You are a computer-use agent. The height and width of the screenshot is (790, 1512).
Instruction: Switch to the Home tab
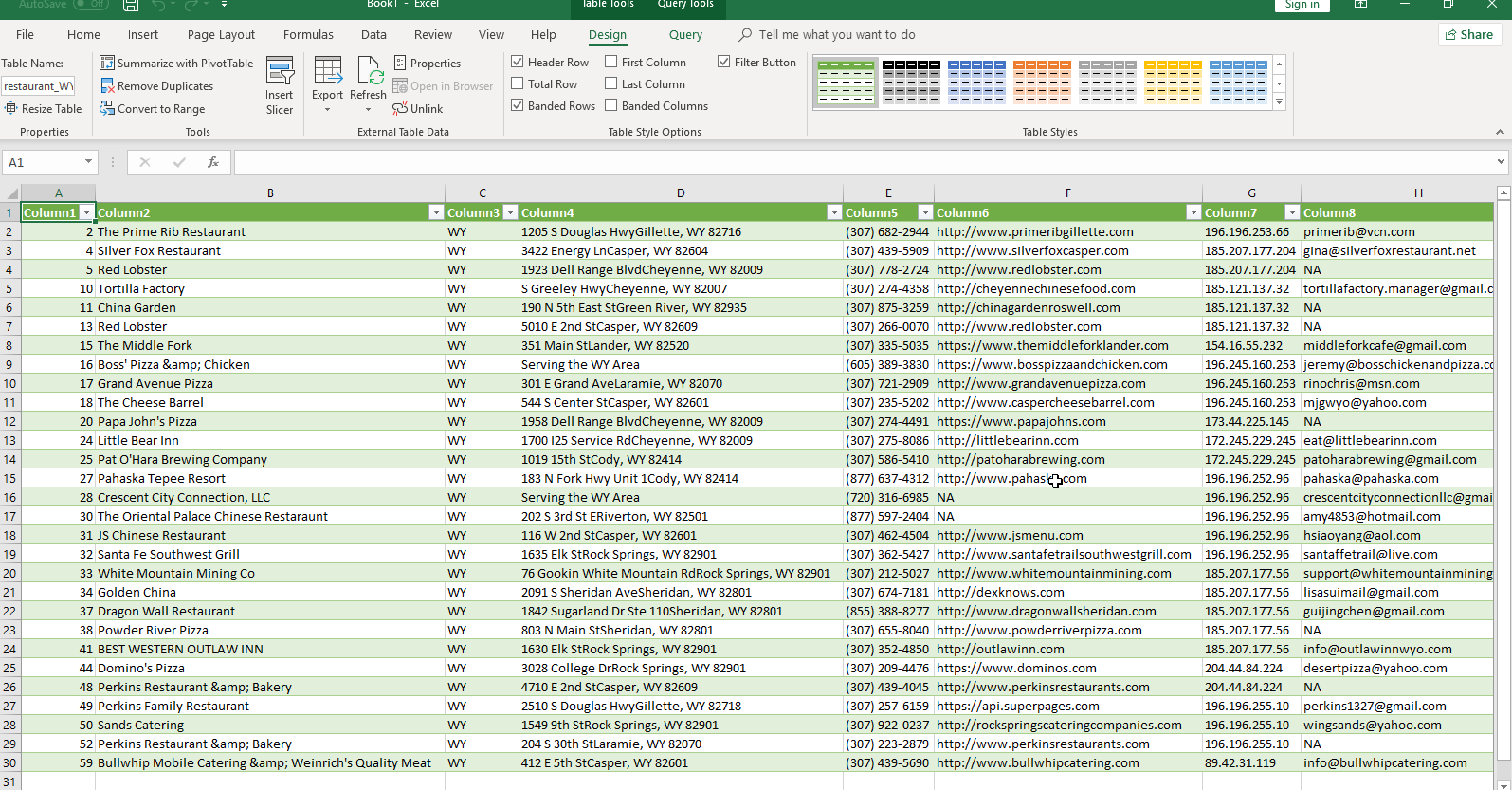83,34
